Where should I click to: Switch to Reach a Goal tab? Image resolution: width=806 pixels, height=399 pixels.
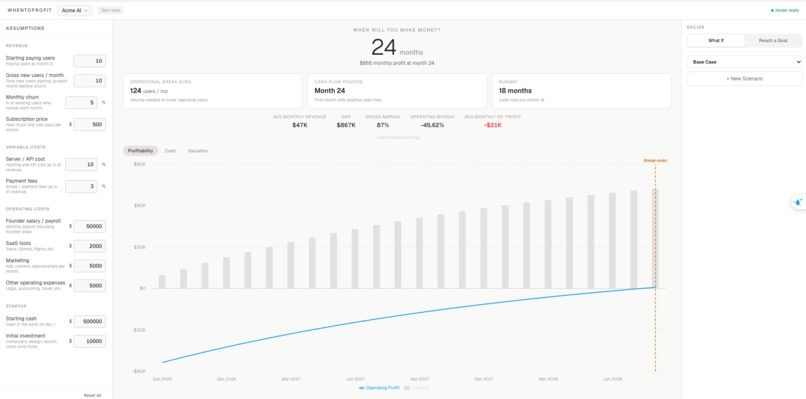coord(773,40)
